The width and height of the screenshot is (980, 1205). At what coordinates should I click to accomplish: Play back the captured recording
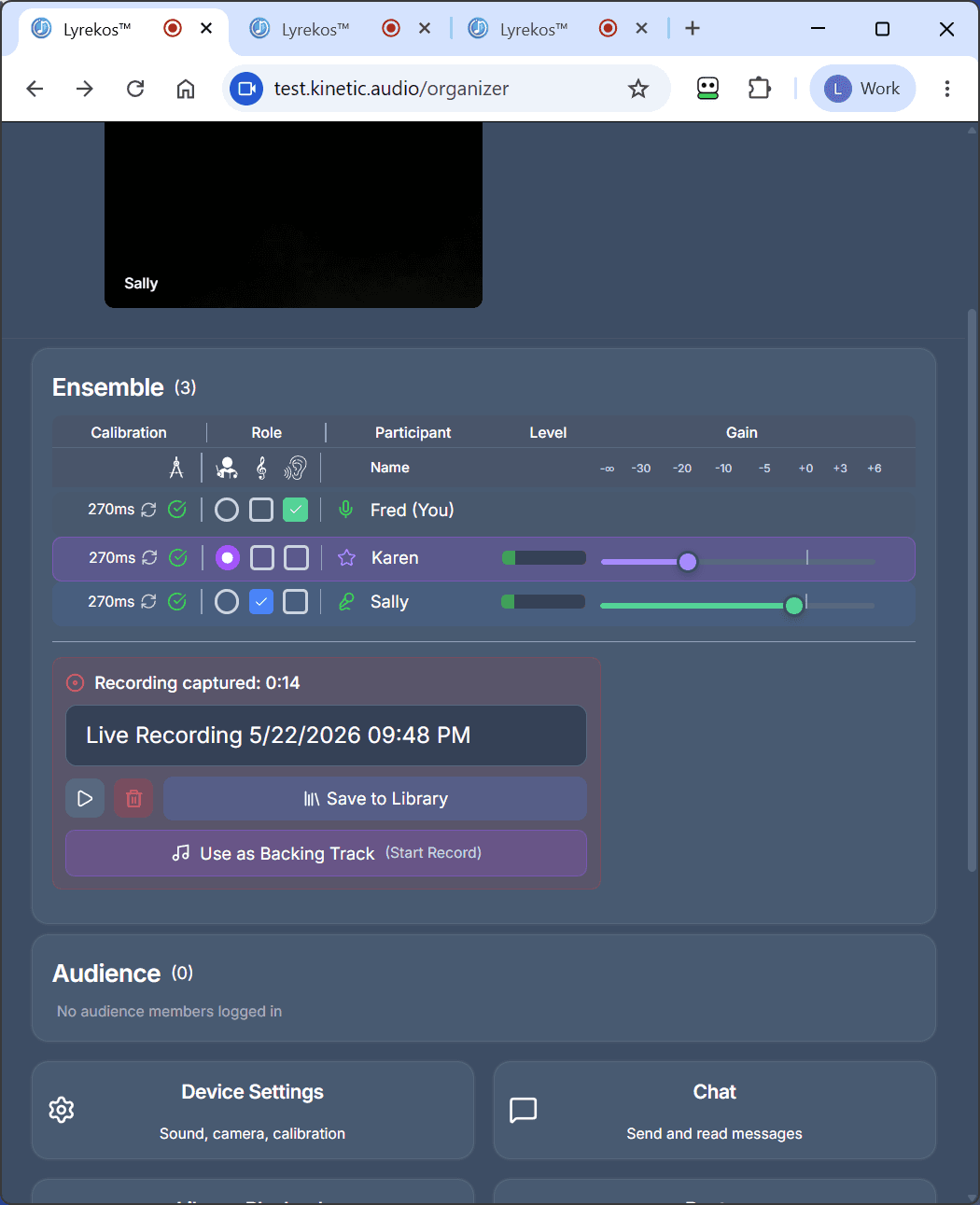85,798
